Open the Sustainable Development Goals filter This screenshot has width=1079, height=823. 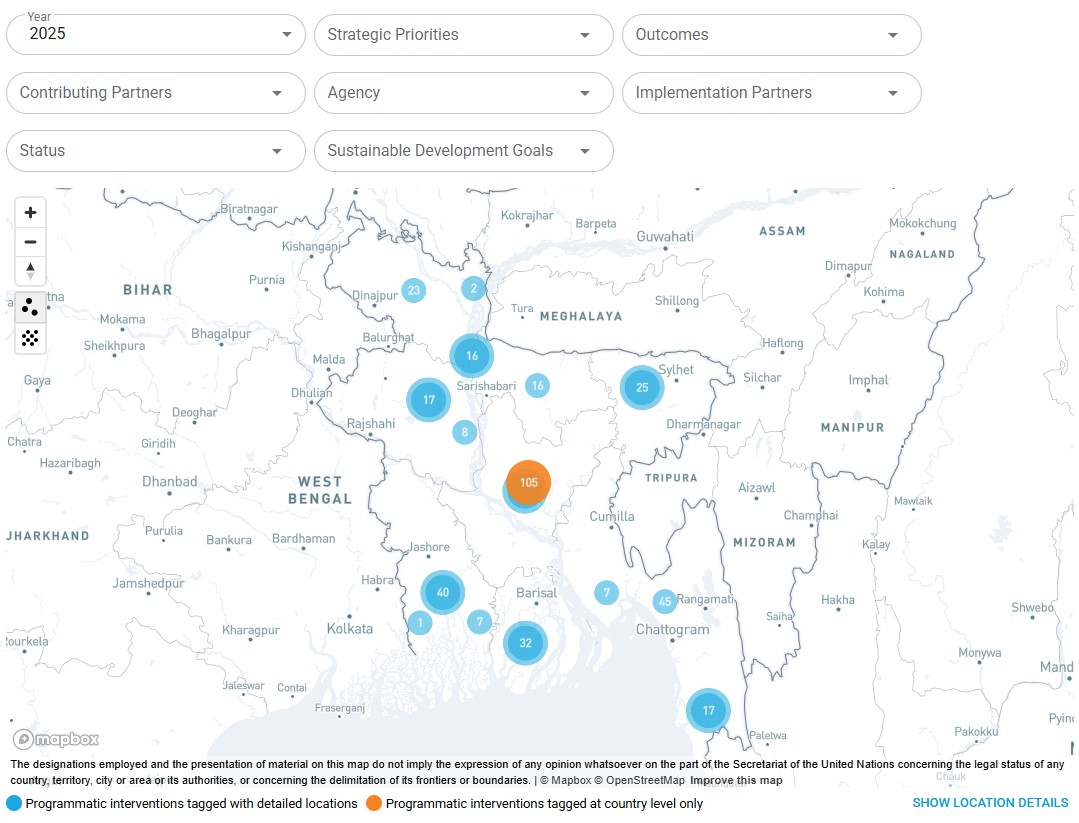pyautogui.click(x=463, y=151)
